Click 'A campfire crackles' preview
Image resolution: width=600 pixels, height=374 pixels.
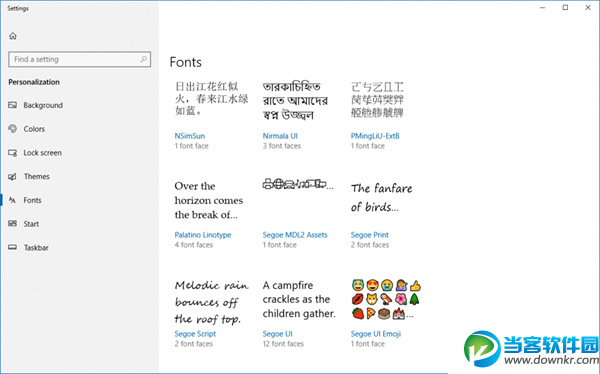click(299, 299)
